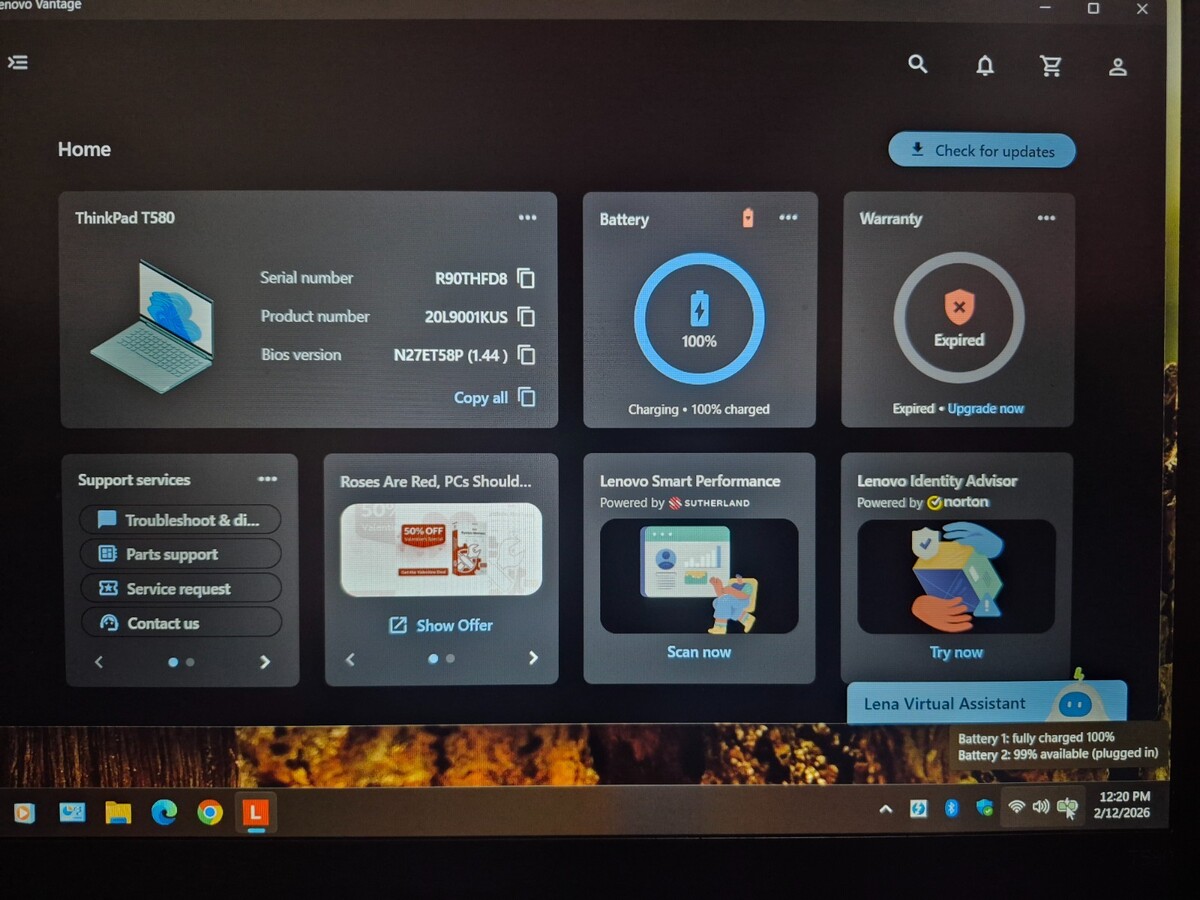Image resolution: width=1200 pixels, height=900 pixels.
Task: Copy the serial number R90THFD8
Action: (x=526, y=279)
